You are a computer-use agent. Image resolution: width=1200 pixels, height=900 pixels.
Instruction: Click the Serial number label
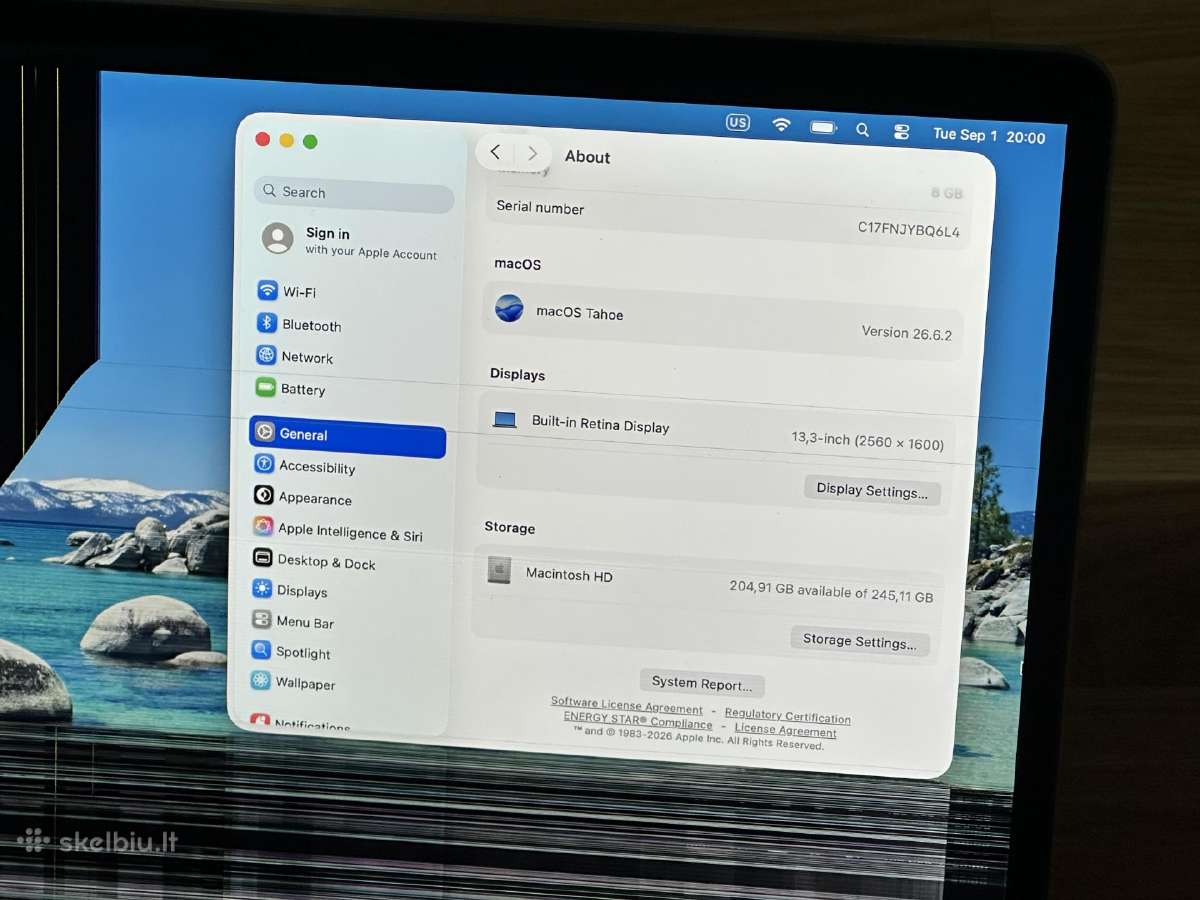point(540,207)
